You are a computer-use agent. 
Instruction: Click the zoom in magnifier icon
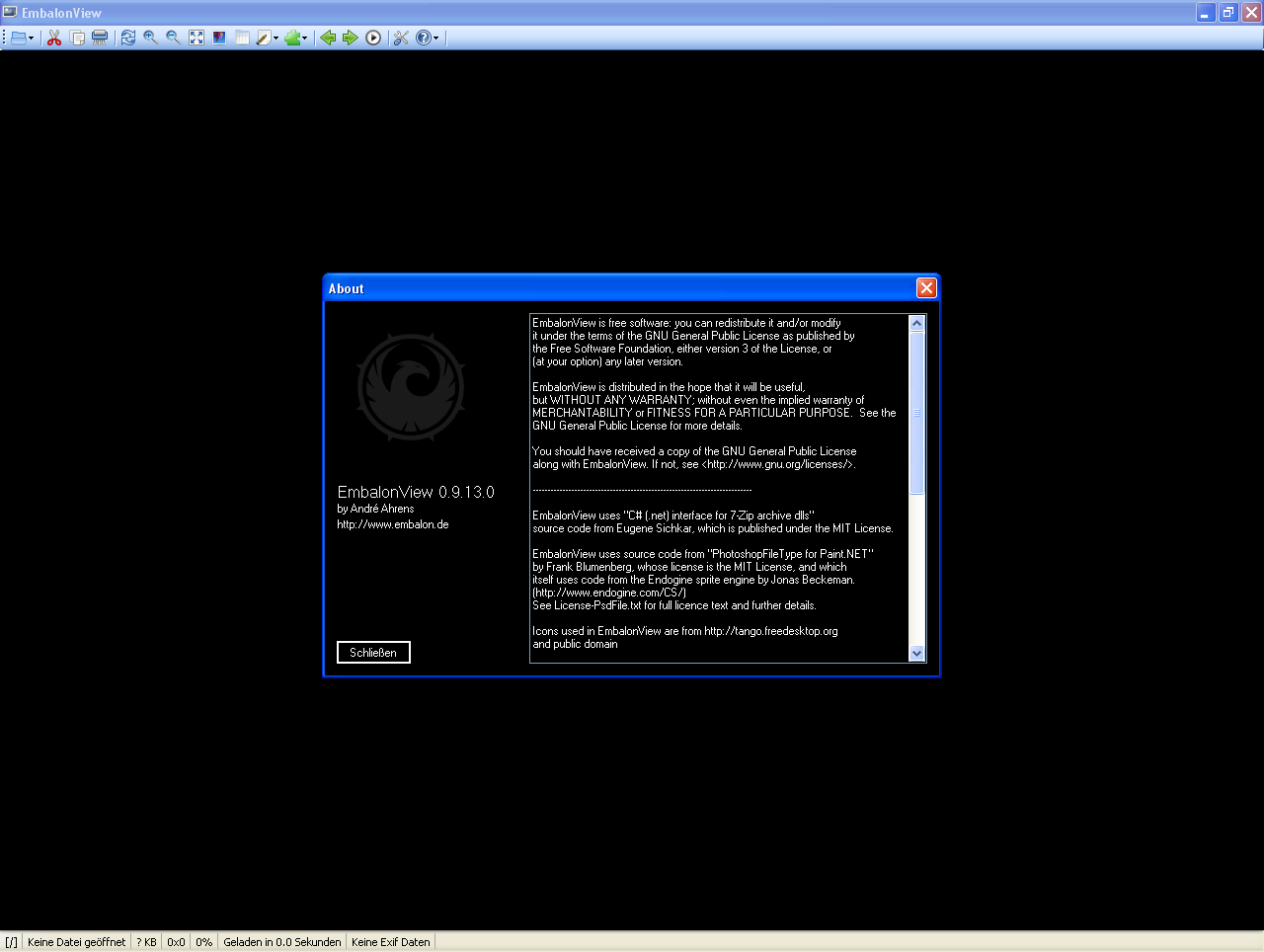click(150, 38)
